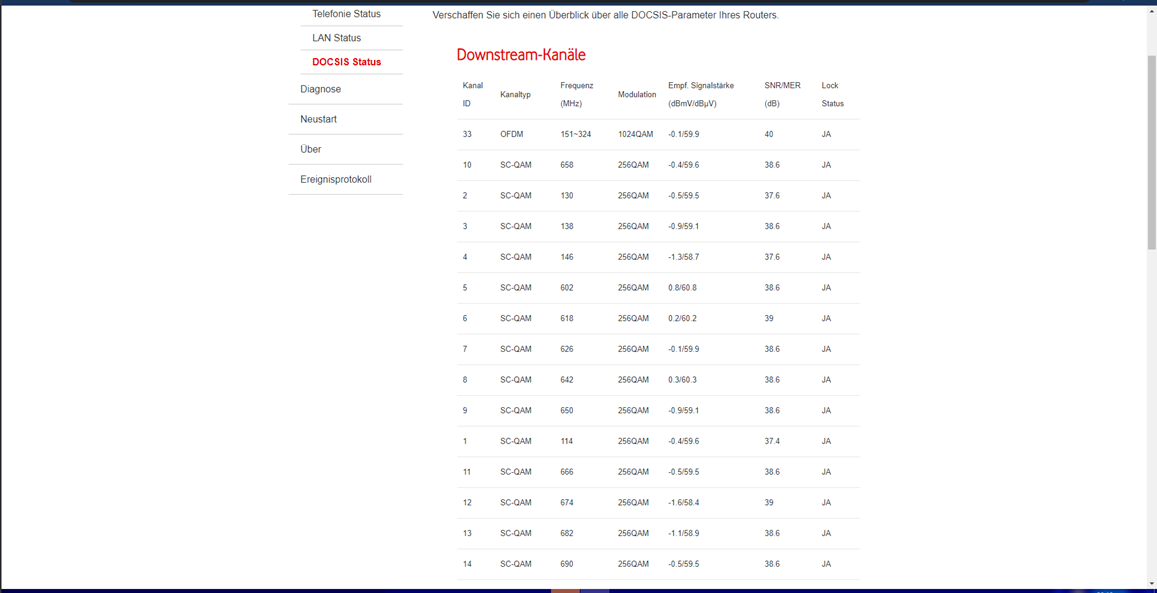
Task: Click the Empf. Signalstärke column header
Action: pos(701,94)
